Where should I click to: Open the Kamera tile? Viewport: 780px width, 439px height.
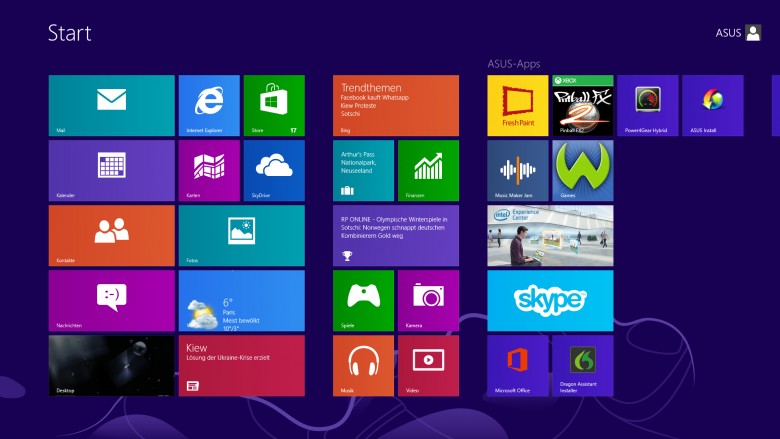pos(428,301)
